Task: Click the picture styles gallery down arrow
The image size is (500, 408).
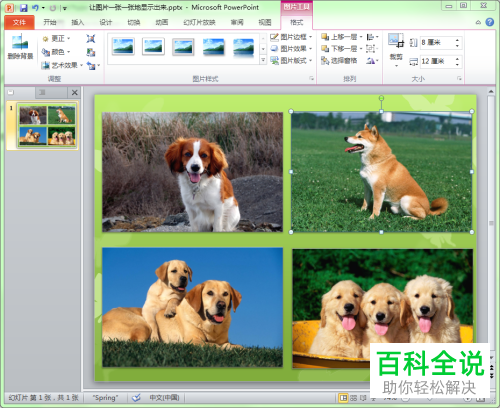Action: (263, 49)
